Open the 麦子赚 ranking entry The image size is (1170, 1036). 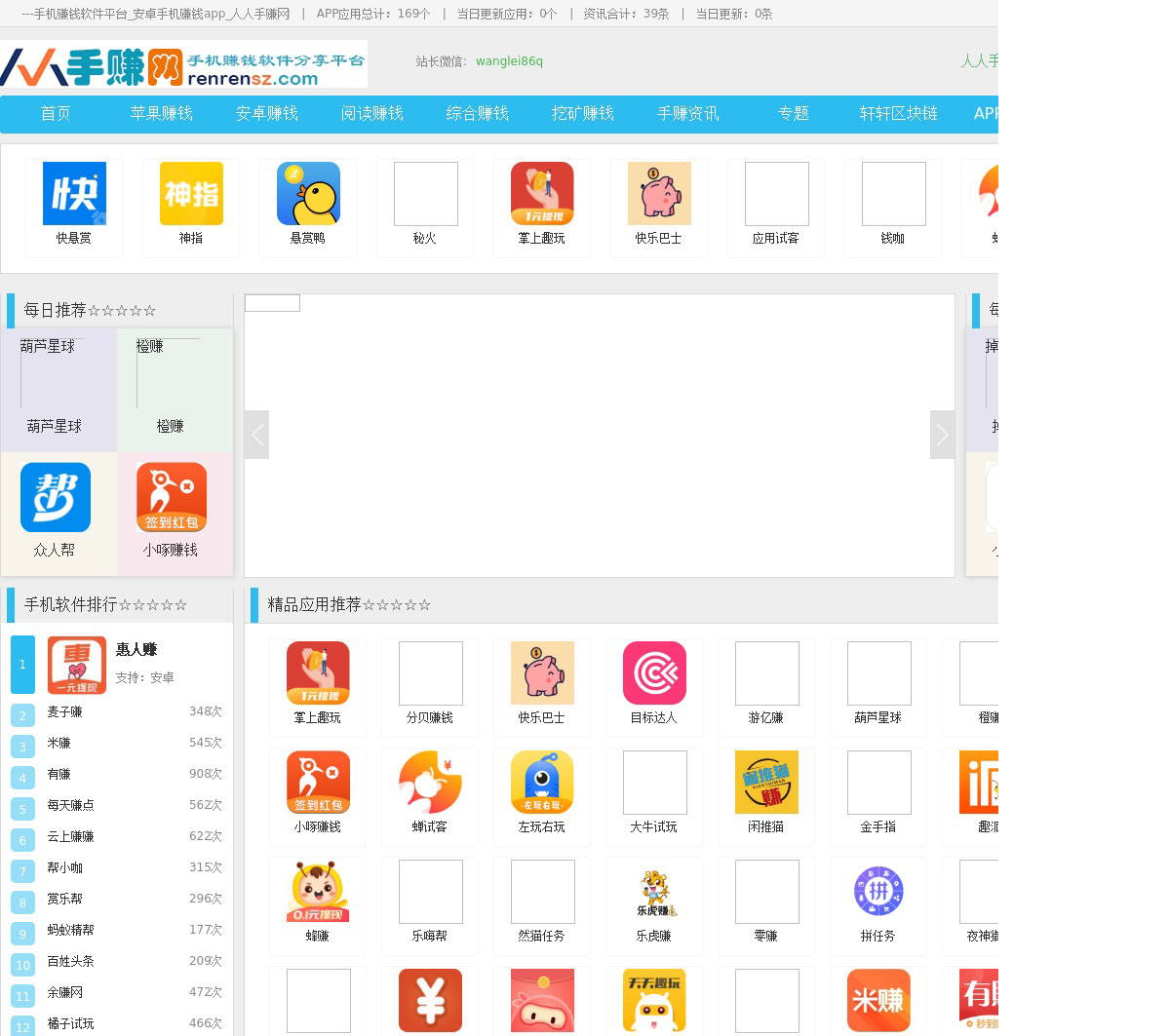65,712
